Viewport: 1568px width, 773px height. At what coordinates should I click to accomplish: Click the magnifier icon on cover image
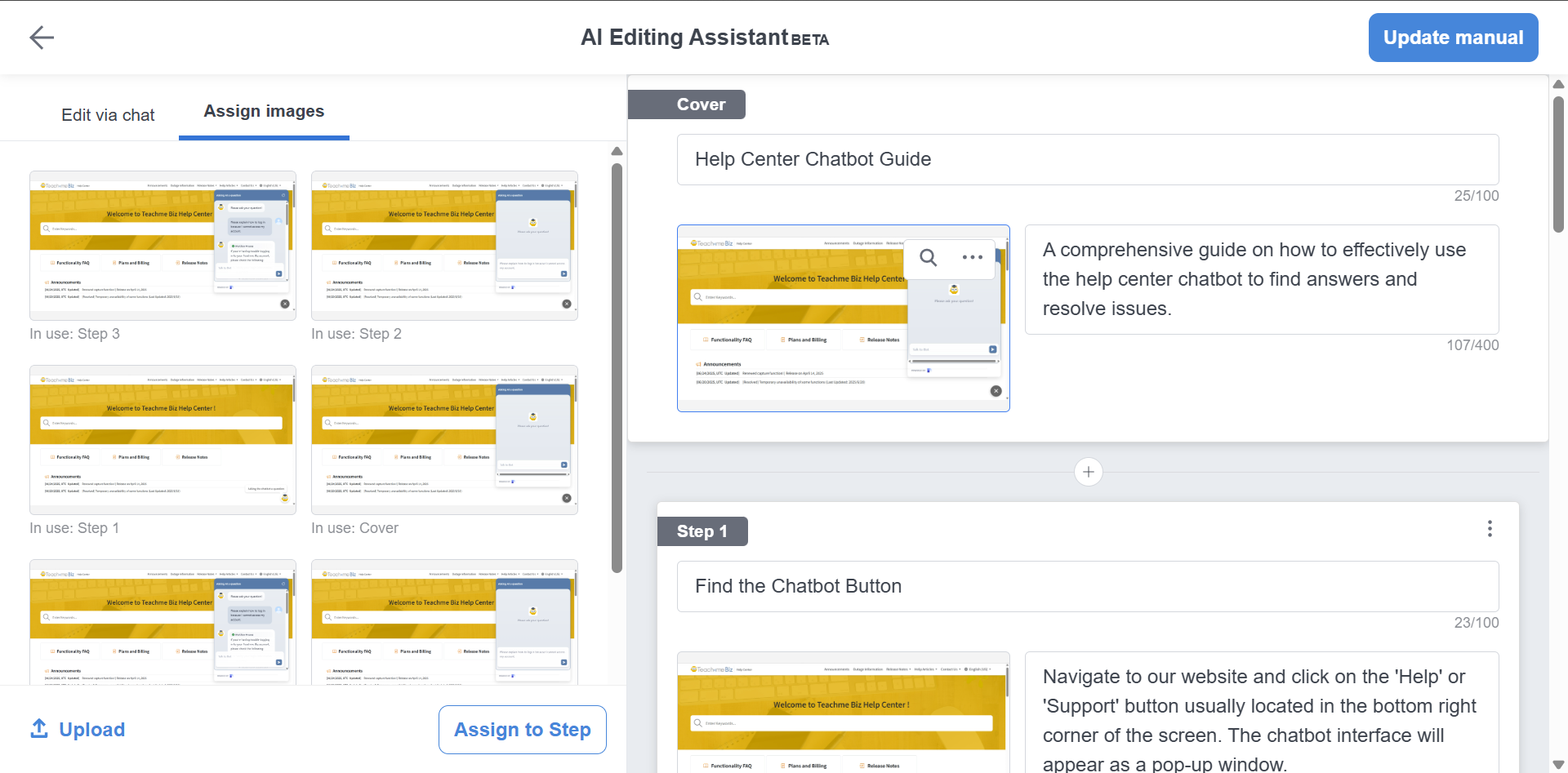[x=929, y=258]
